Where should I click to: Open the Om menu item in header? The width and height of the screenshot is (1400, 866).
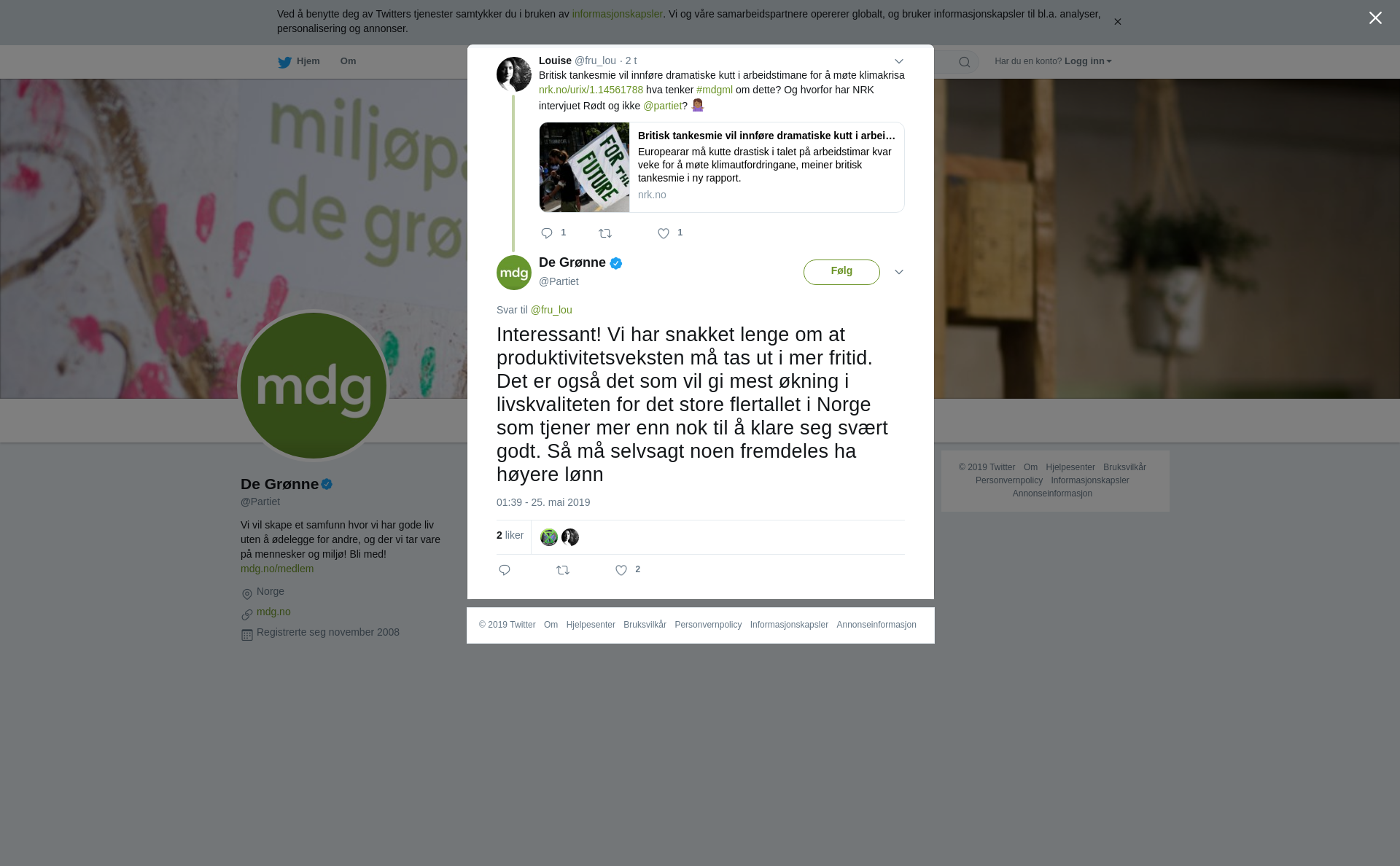click(349, 61)
